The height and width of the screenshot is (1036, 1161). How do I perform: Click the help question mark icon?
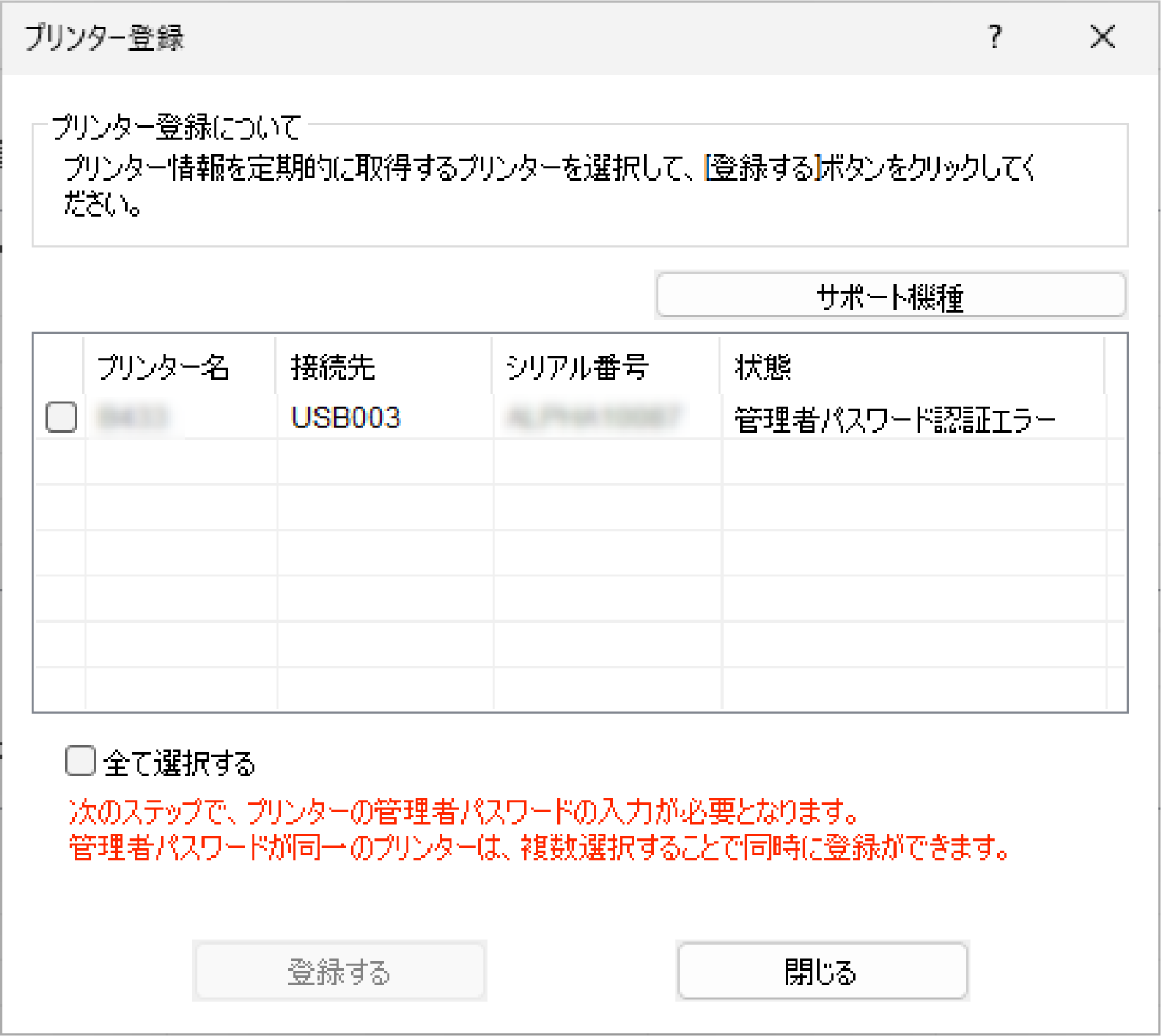coord(994,36)
